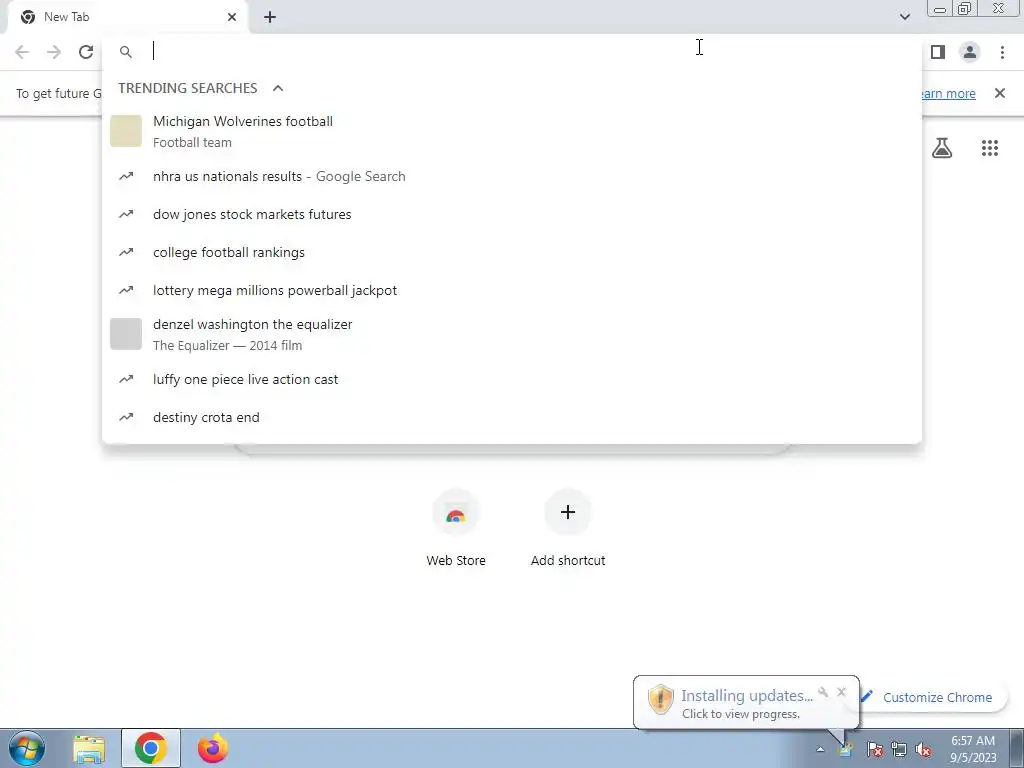Click the trending arrow icon beside college football rankings
The width and height of the screenshot is (1024, 768).
[126, 252]
